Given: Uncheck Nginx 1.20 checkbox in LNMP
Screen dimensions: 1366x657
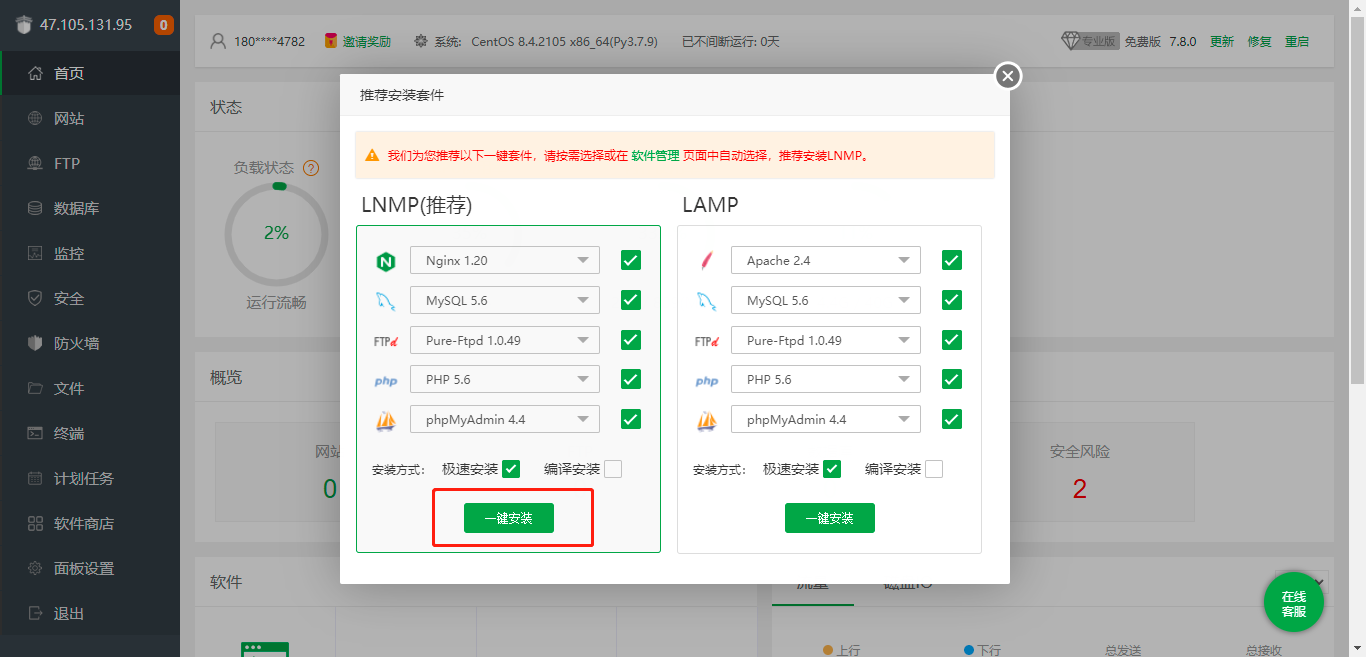Looking at the screenshot, I should pyautogui.click(x=631, y=260).
